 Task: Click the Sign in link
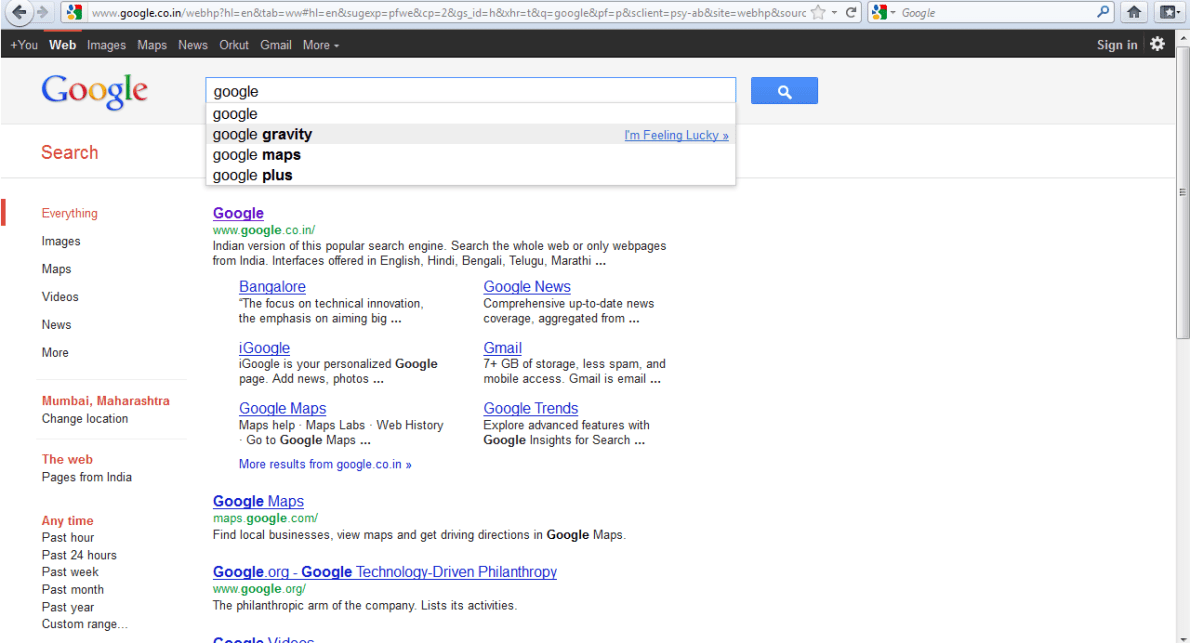coord(1117,44)
